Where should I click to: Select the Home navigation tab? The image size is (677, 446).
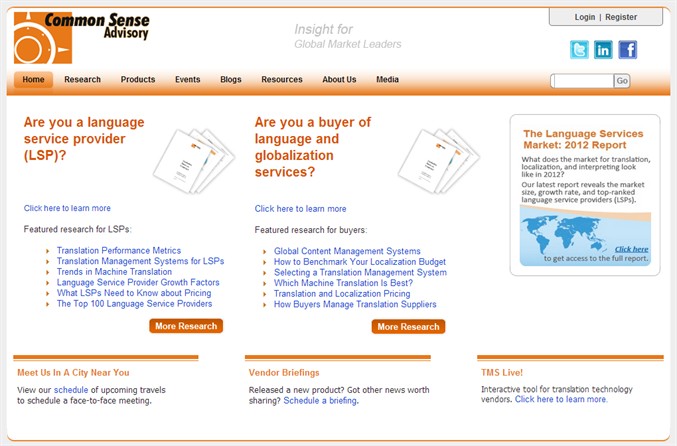[x=33, y=80]
